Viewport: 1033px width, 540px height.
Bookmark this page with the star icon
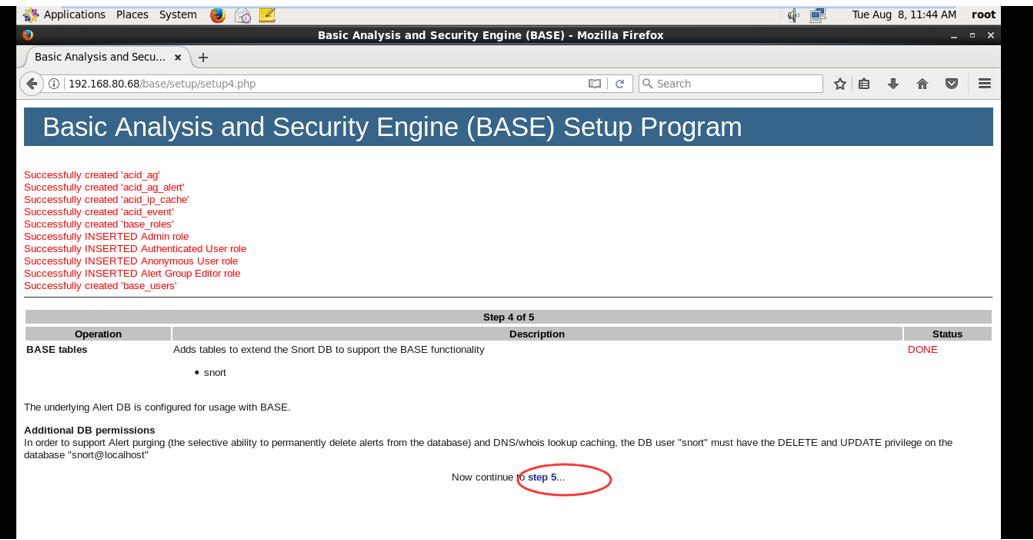[839, 84]
